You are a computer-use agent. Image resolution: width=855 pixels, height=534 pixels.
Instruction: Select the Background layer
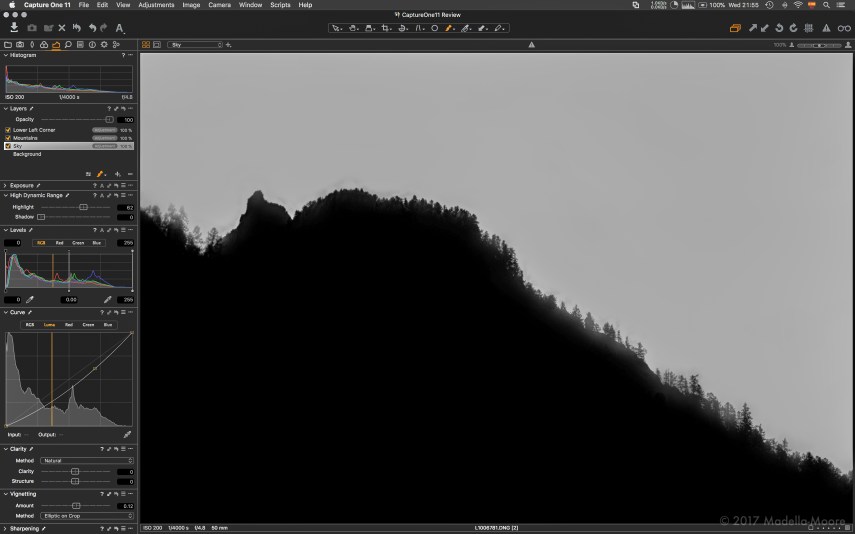27,154
